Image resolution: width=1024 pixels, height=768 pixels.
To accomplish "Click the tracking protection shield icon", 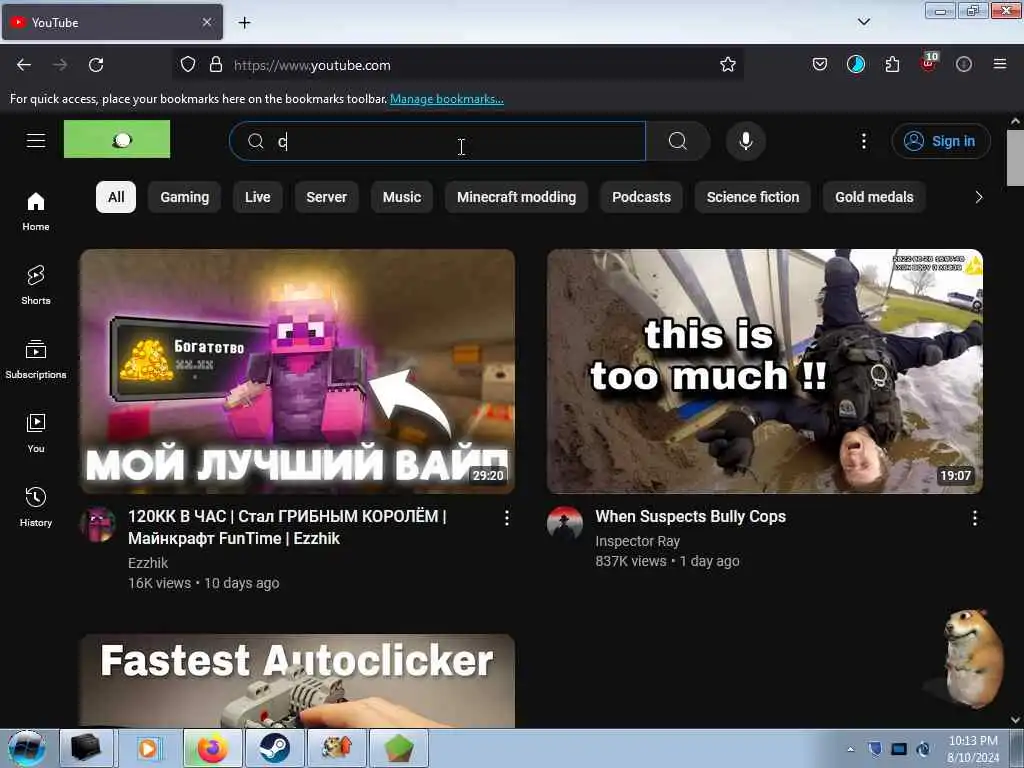I will 188,65.
